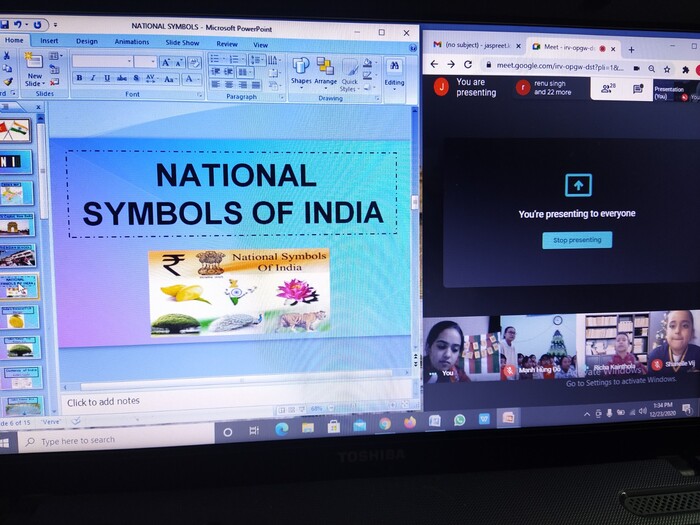This screenshot has height=525, width=700.
Task: Increase the paragraph list level
Action: 228,71
